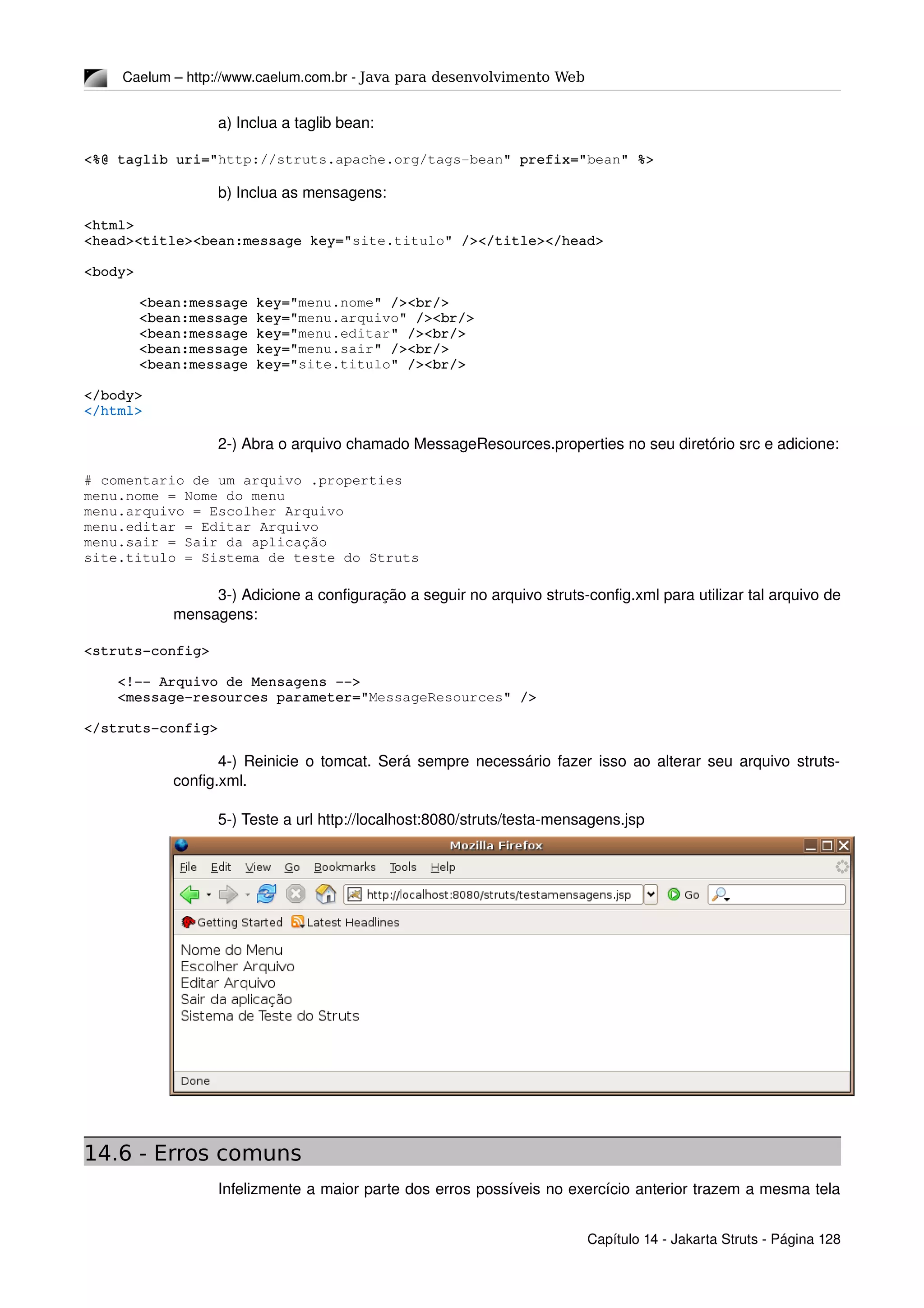Open the Go menu
924x1308 pixels.
(x=292, y=867)
